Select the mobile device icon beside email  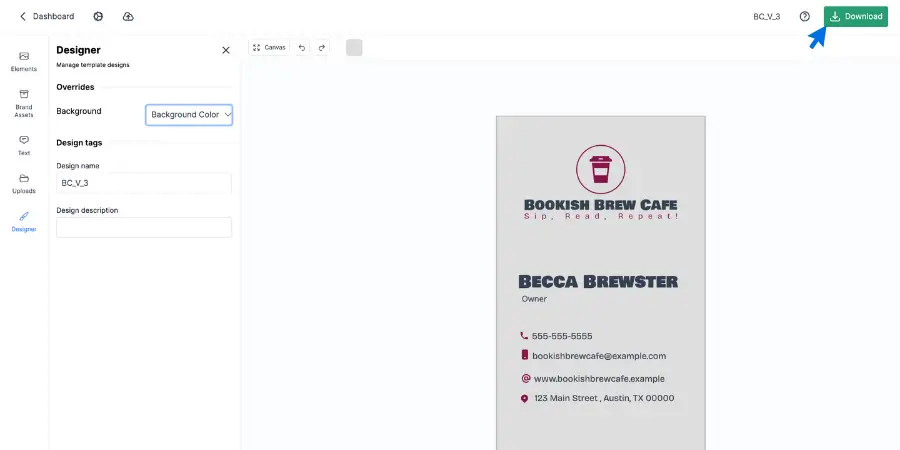tap(525, 355)
